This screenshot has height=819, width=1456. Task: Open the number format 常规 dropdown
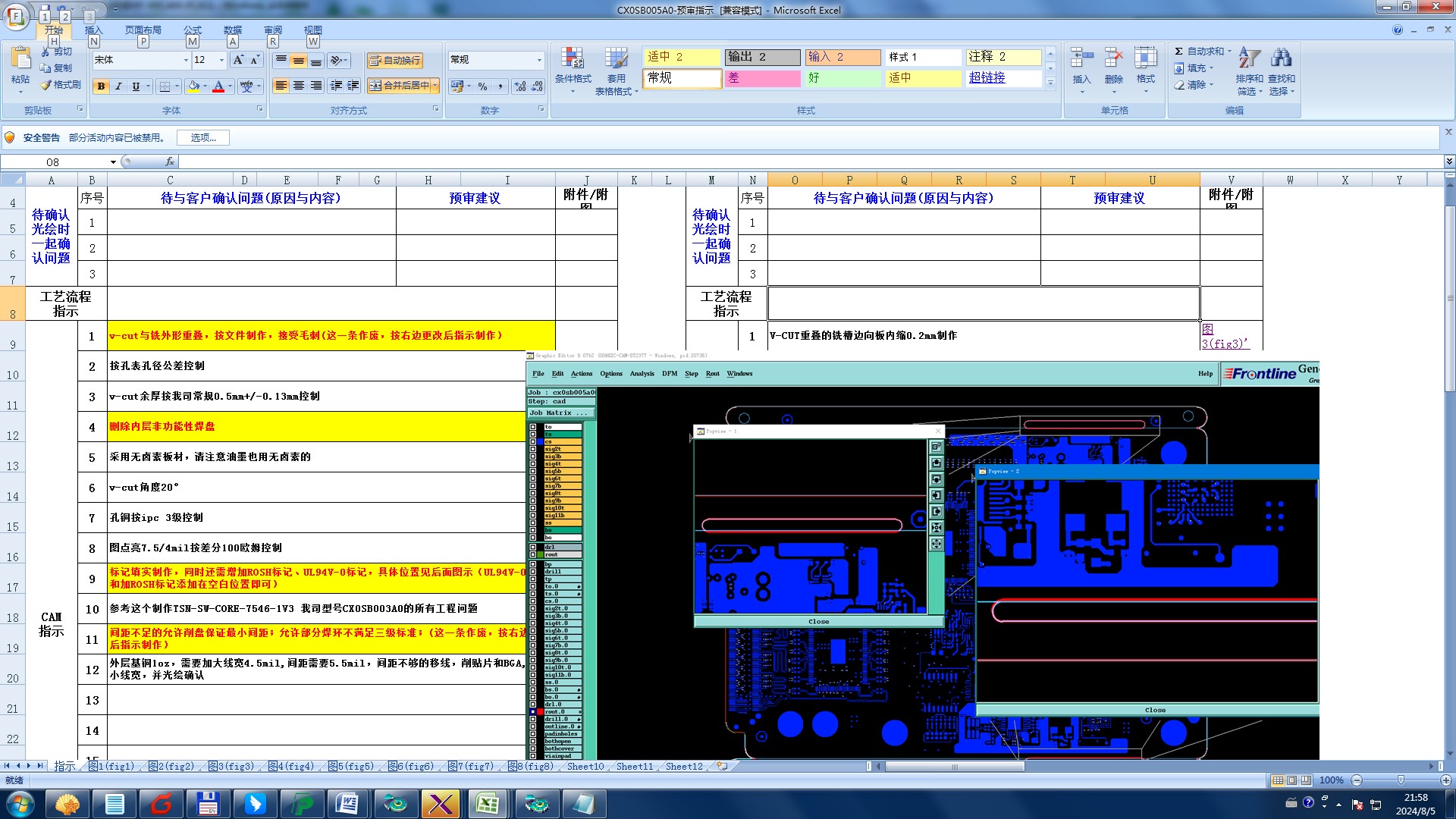coord(539,60)
